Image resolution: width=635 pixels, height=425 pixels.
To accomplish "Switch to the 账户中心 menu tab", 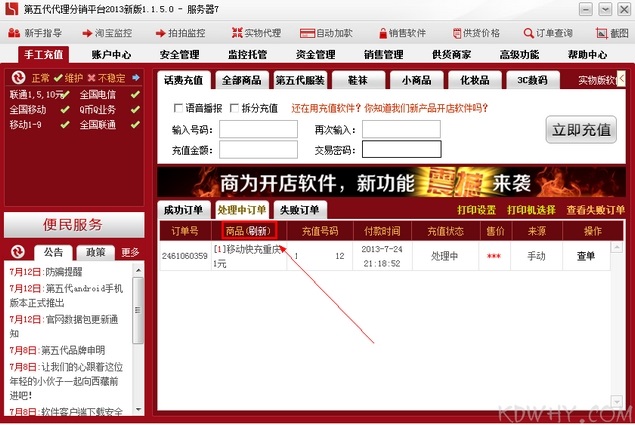I will click(111, 54).
